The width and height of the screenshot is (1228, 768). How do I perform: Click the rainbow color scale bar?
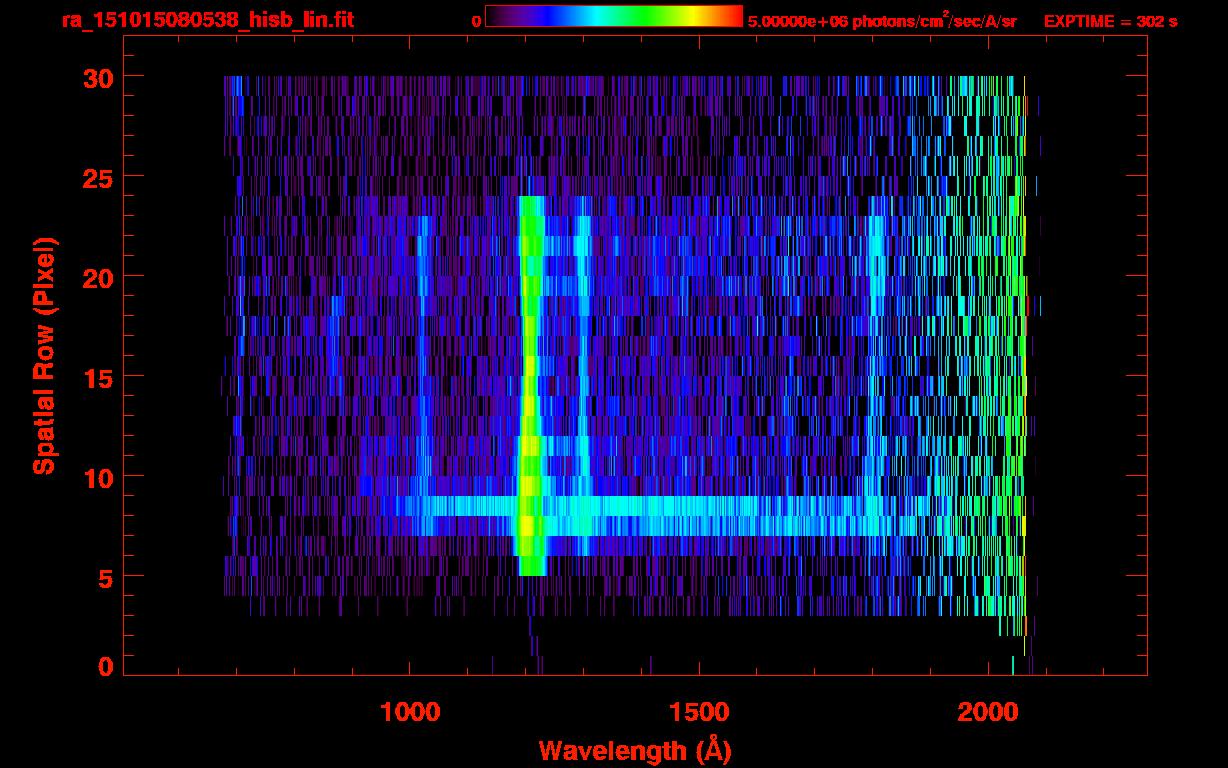613,16
